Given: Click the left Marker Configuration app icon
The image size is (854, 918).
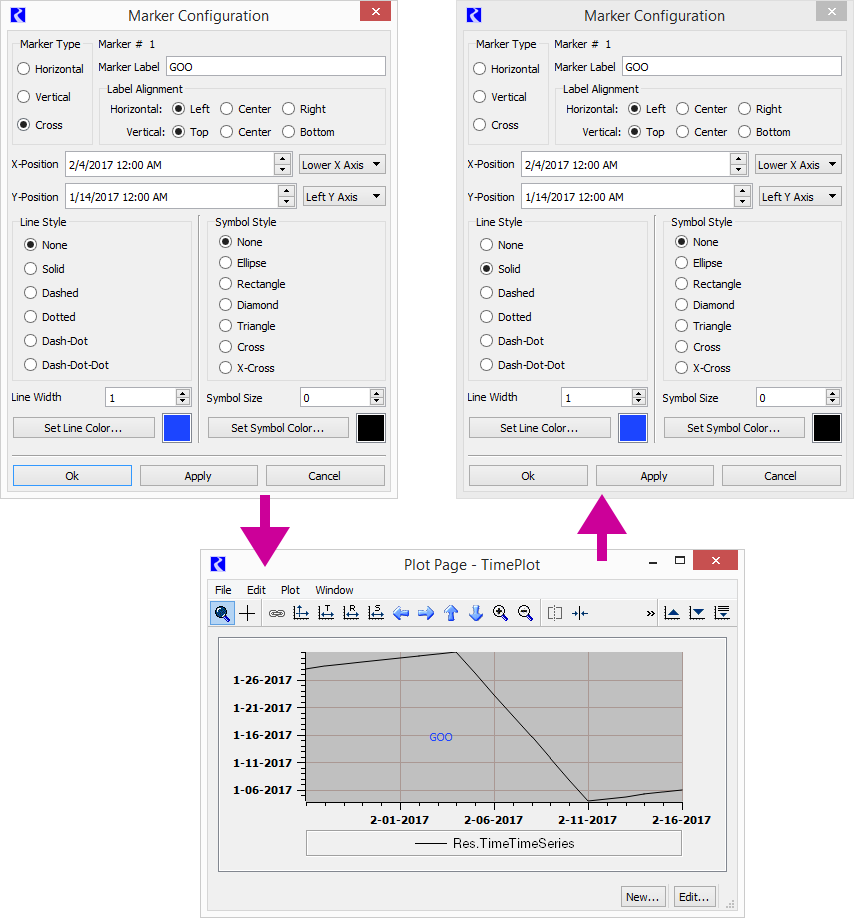Looking at the screenshot, I should coord(18,15).
